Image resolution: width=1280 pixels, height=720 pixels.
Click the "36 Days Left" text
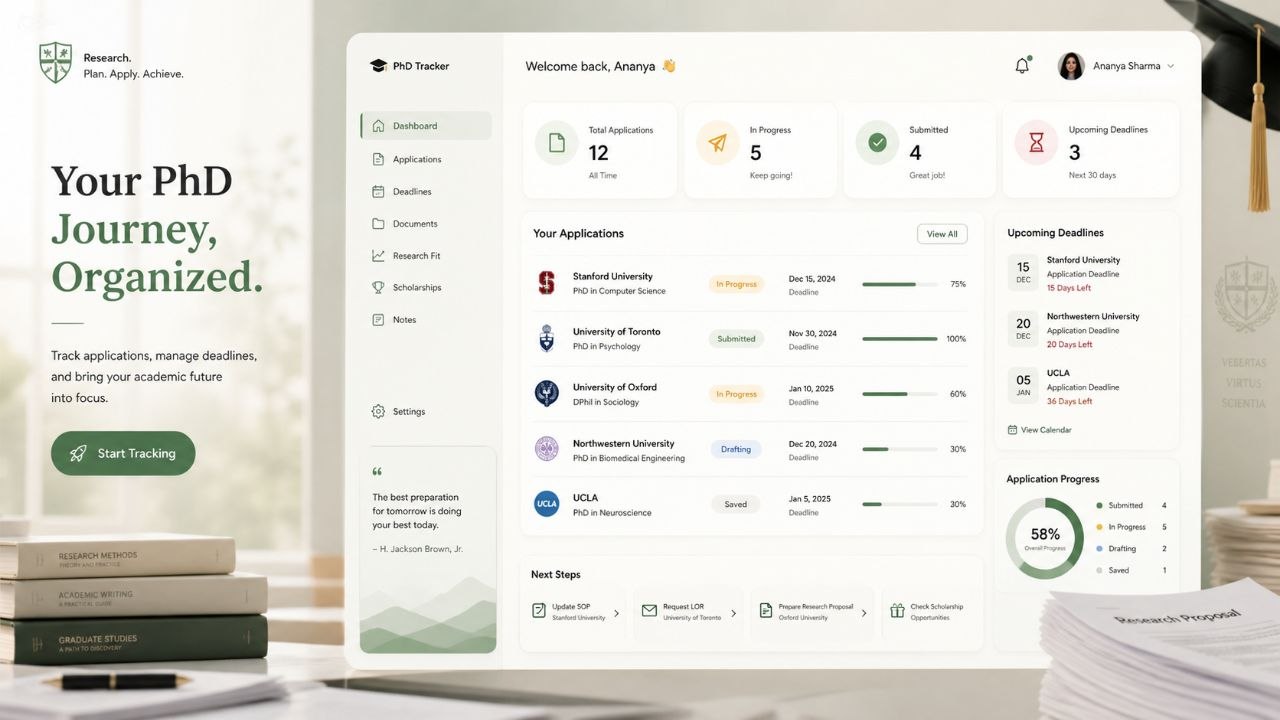tap(1069, 401)
